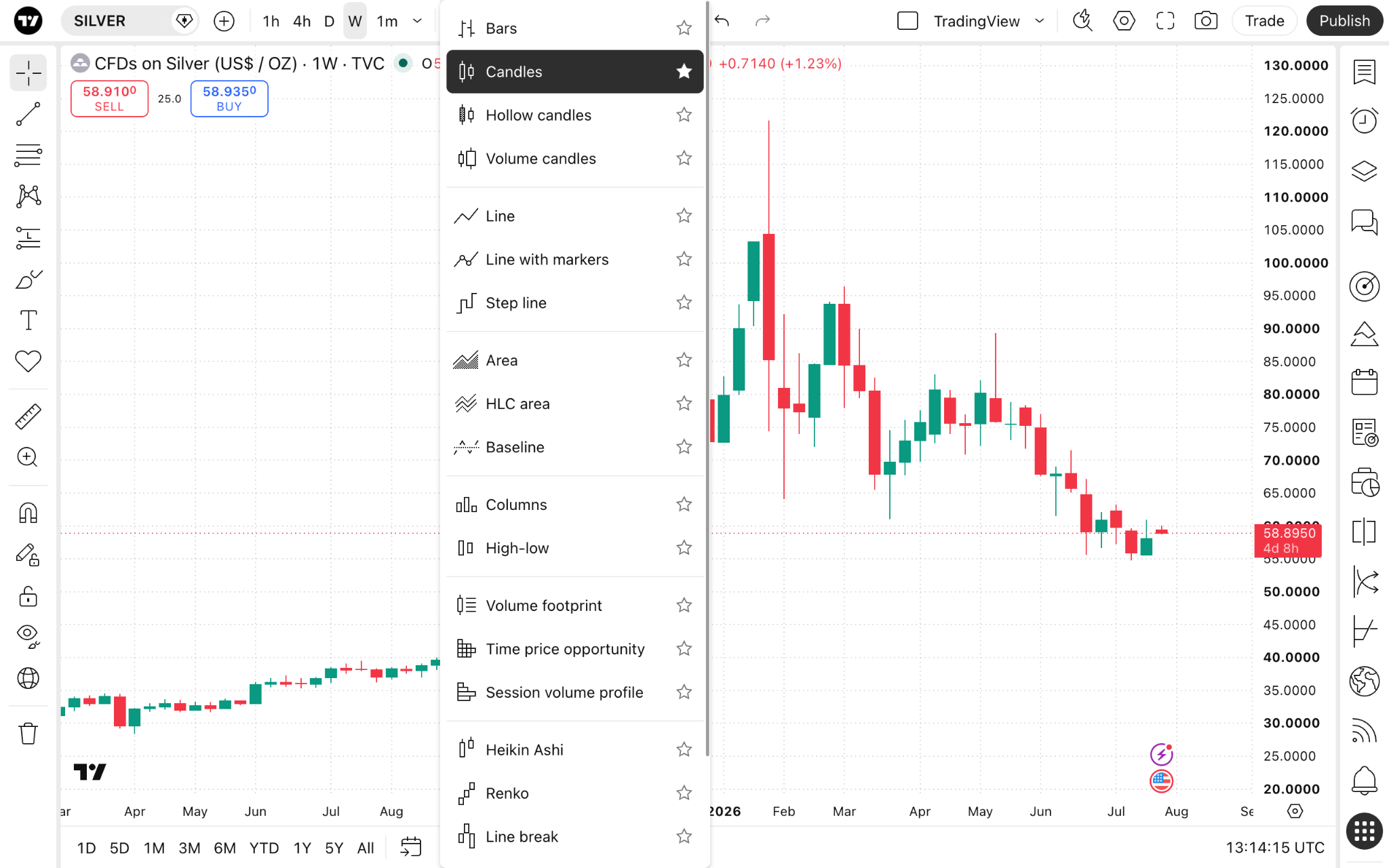
Task: Unfavorite the Candles chart type star
Action: (x=684, y=71)
